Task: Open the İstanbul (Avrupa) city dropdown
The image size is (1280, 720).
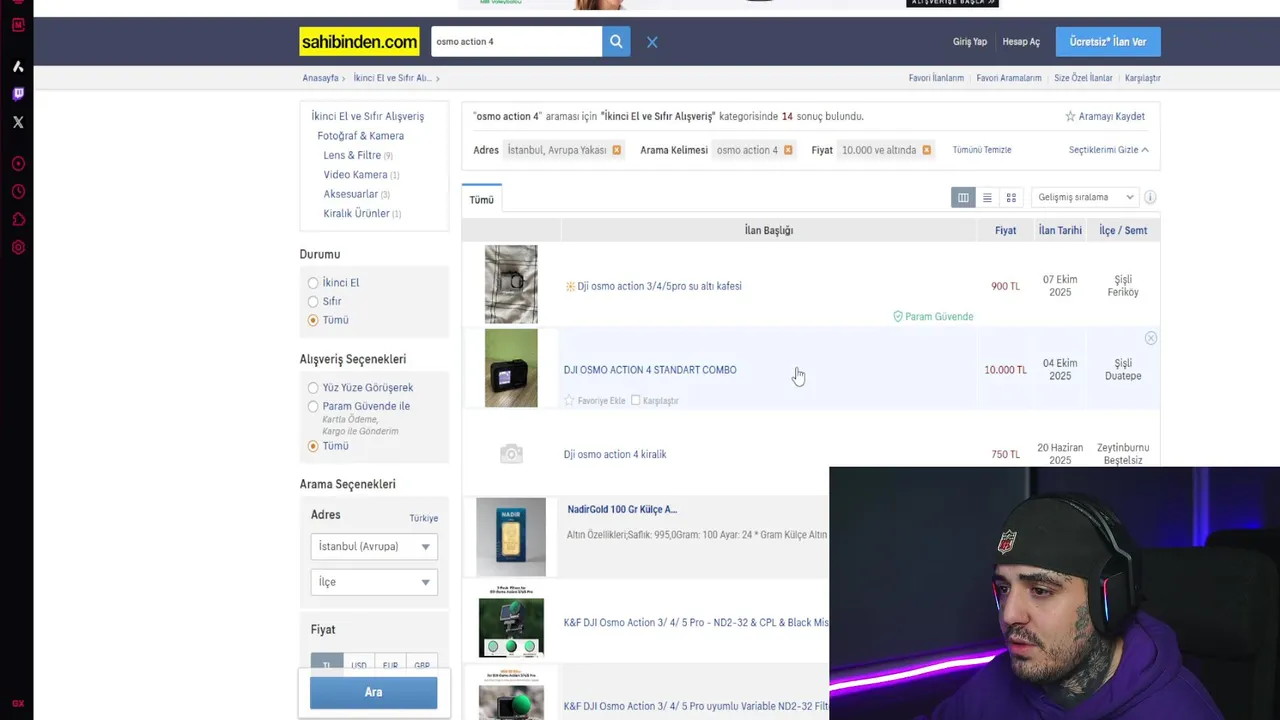Action: (374, 547)
